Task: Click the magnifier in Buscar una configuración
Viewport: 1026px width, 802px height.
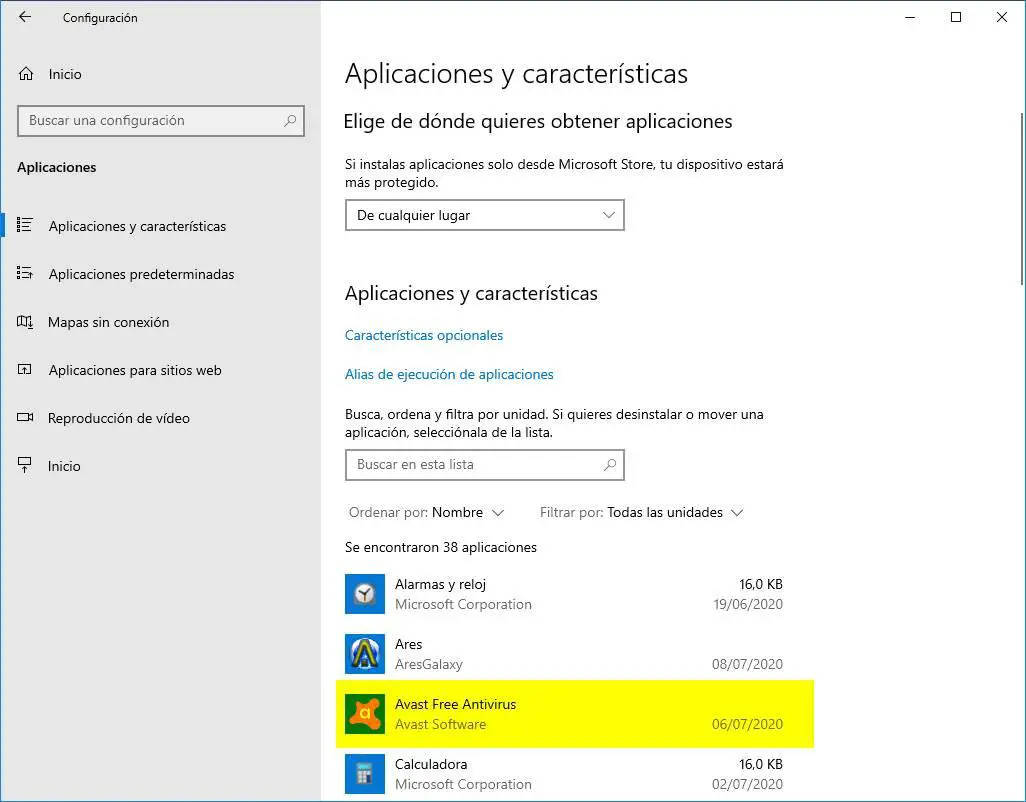Action: [290, 120]
